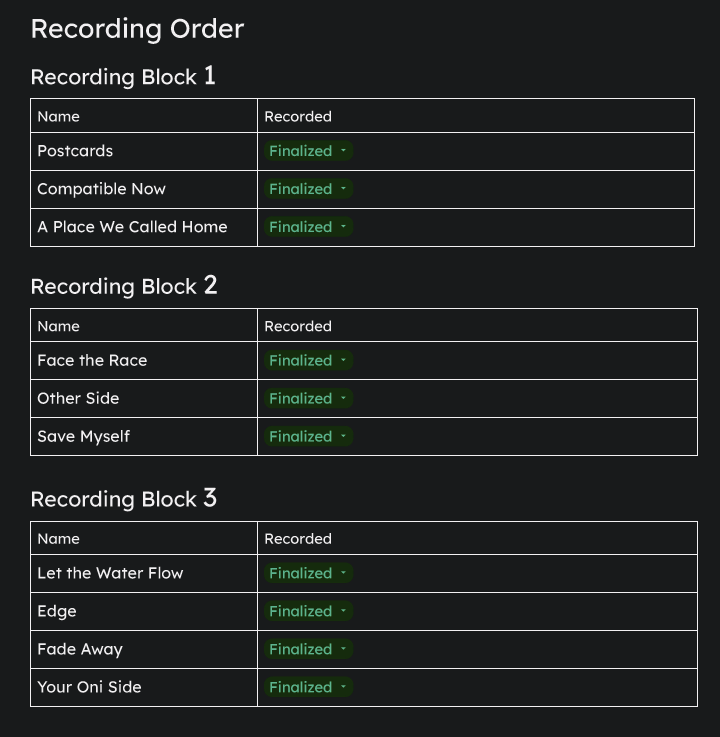Image resolution: width=720 pixels, height=737 pixels.
Task: Click the Recording Order page title
Action: tap(137, 29)
